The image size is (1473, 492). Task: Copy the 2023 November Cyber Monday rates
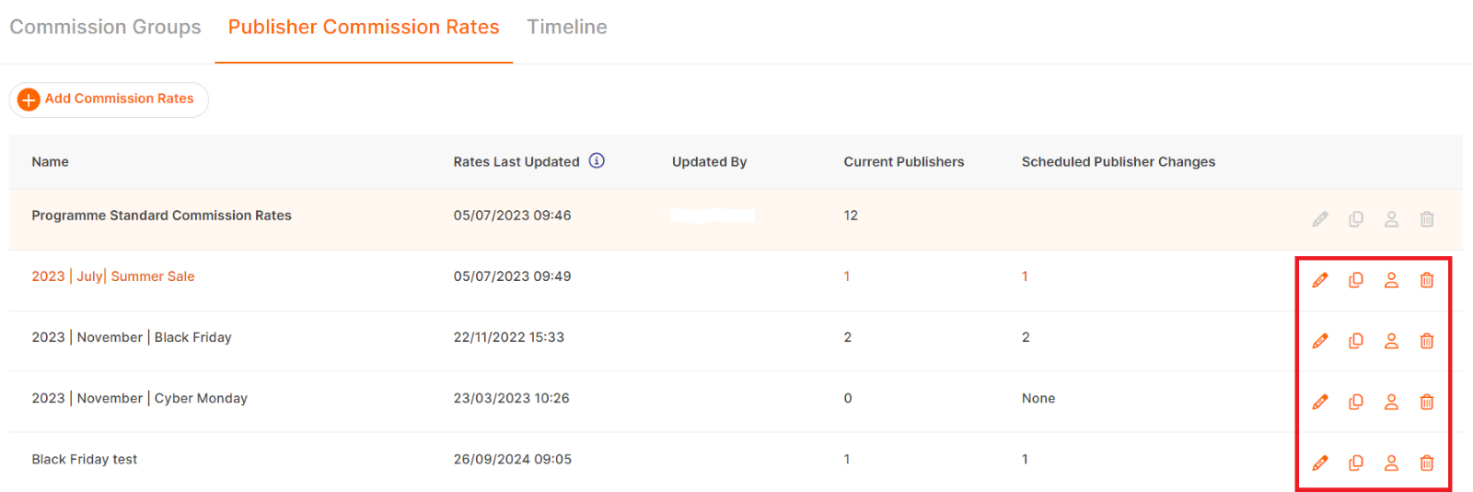tap(1356, 402)
